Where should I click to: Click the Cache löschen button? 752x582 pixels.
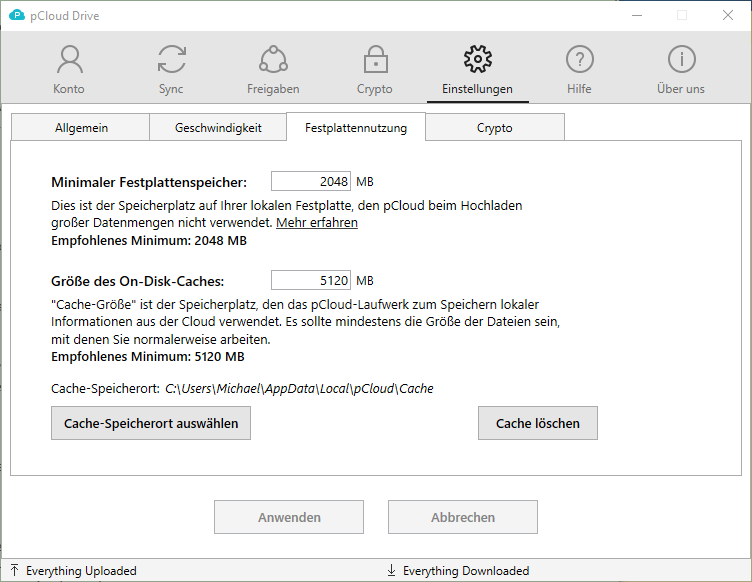point(538,423)
